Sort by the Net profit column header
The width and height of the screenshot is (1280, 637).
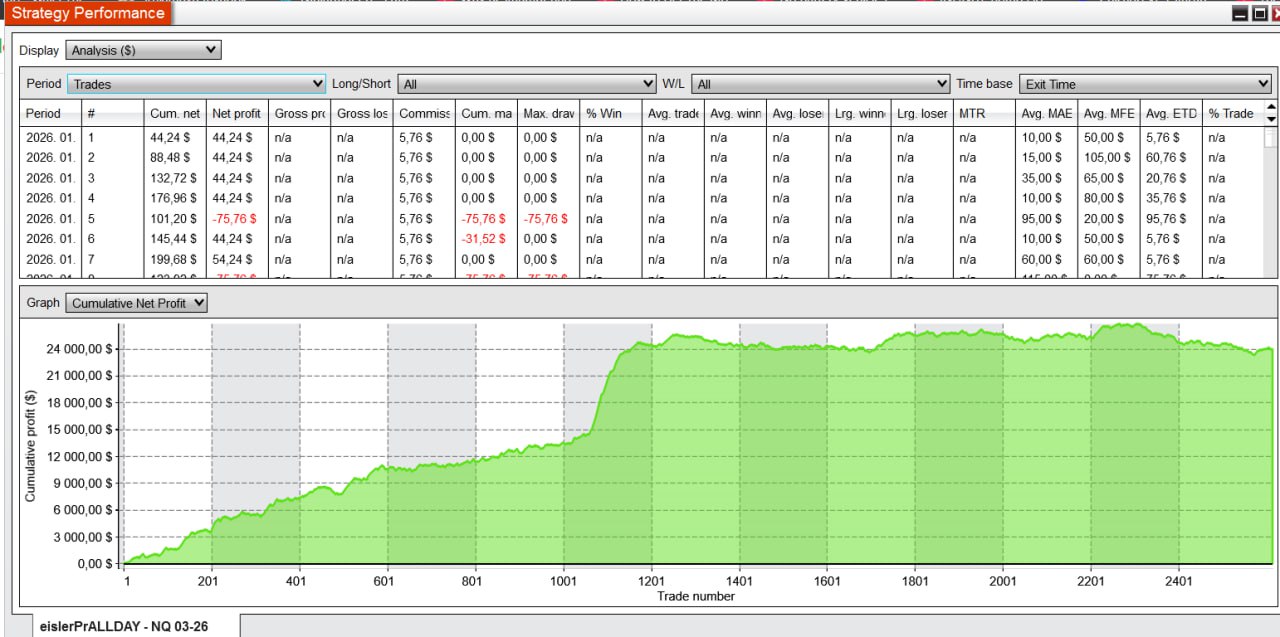(x=236, y=114)
